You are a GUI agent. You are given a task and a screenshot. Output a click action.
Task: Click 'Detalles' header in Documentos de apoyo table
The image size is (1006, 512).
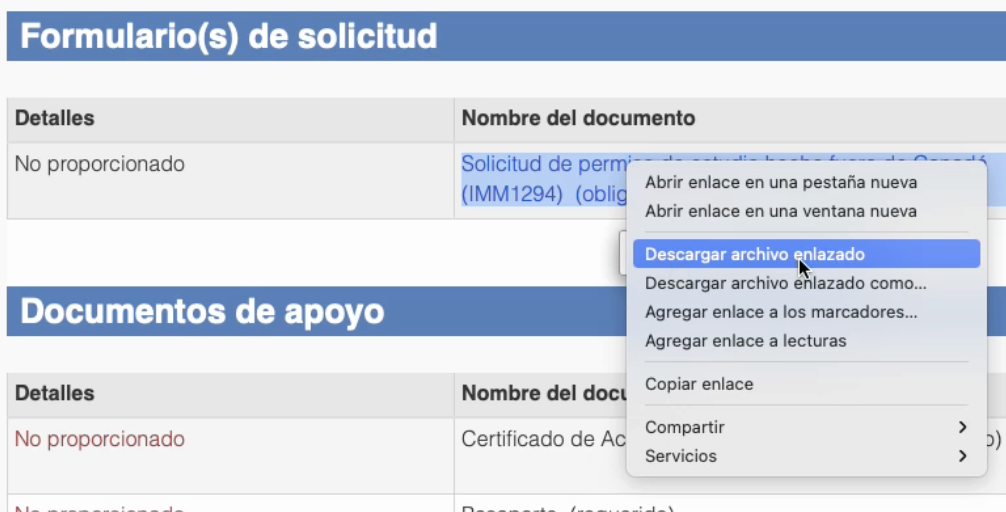[54, 393]
